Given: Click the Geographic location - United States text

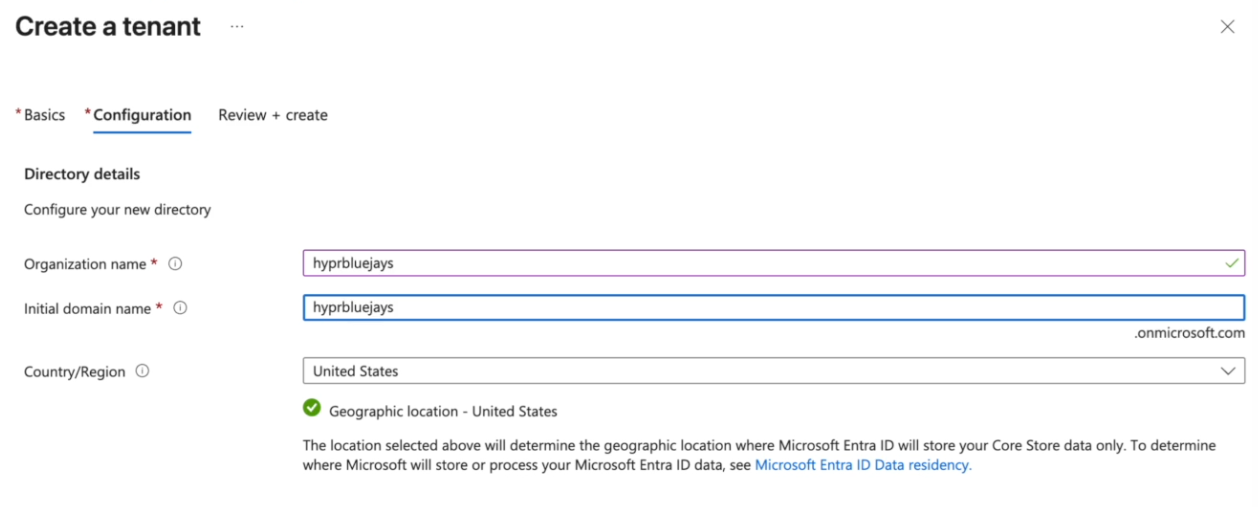Looking at the screenshot, I should coord(443,411).
